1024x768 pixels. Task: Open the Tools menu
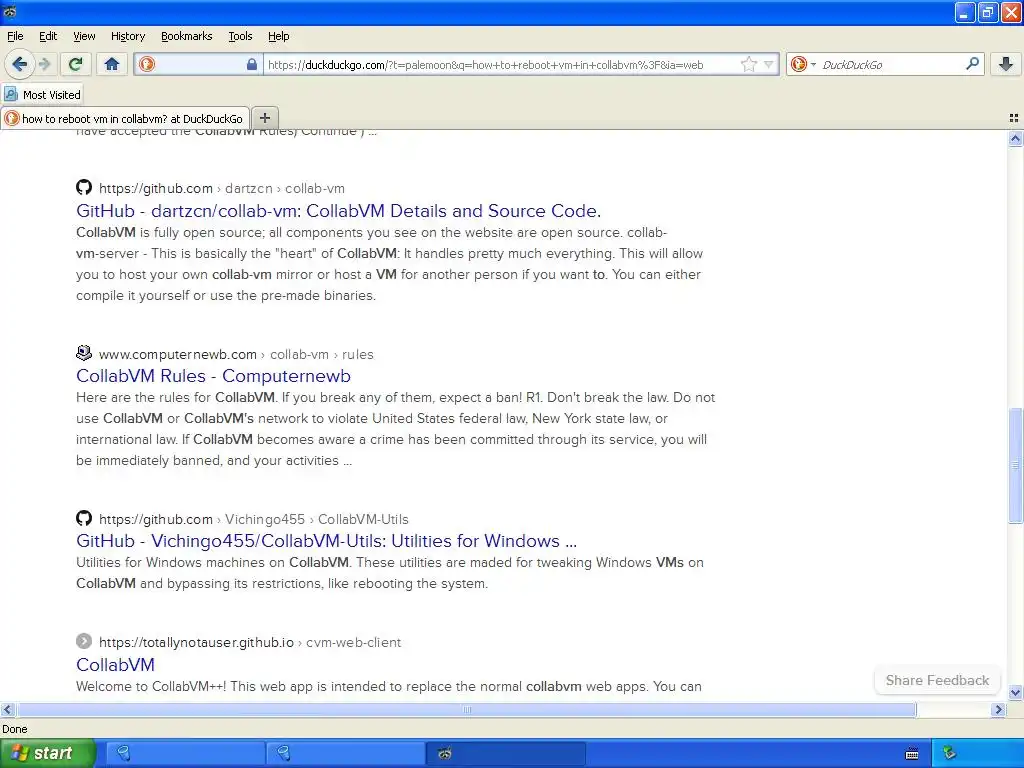click(x=240, y=36)
